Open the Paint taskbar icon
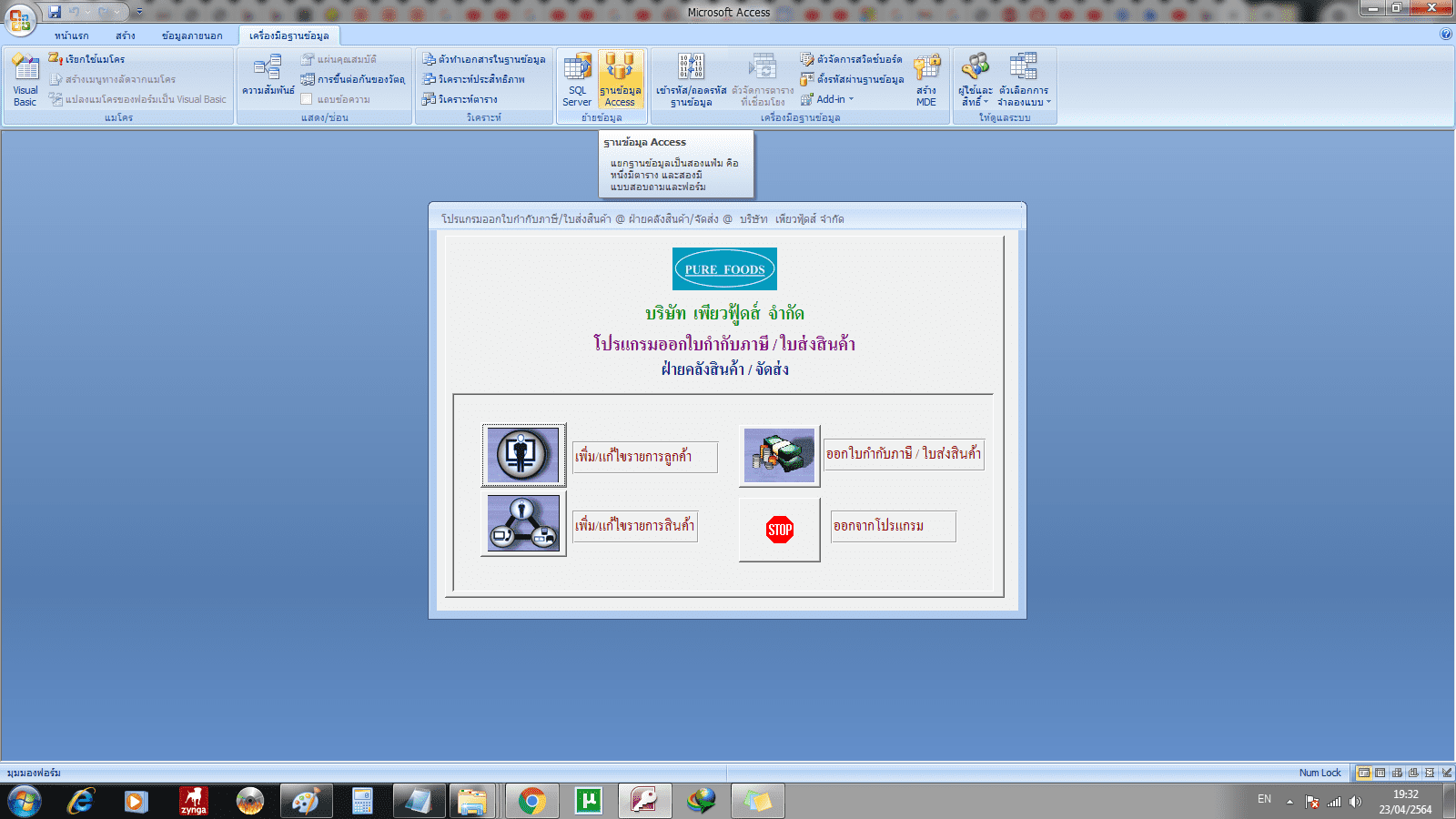The image size is (1456, 819). [306, 802]
